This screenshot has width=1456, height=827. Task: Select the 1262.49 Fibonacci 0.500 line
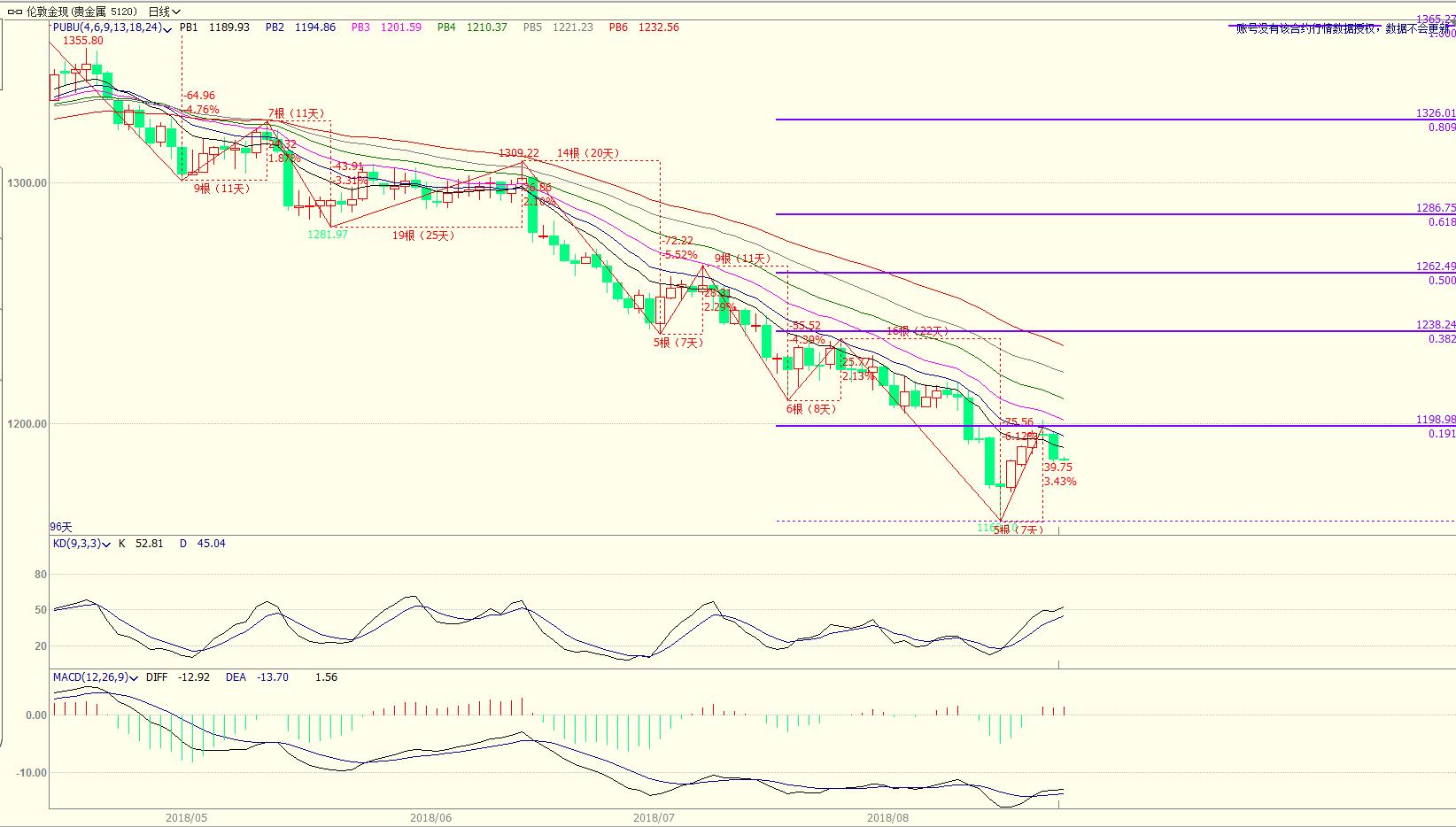(1116, 273)
